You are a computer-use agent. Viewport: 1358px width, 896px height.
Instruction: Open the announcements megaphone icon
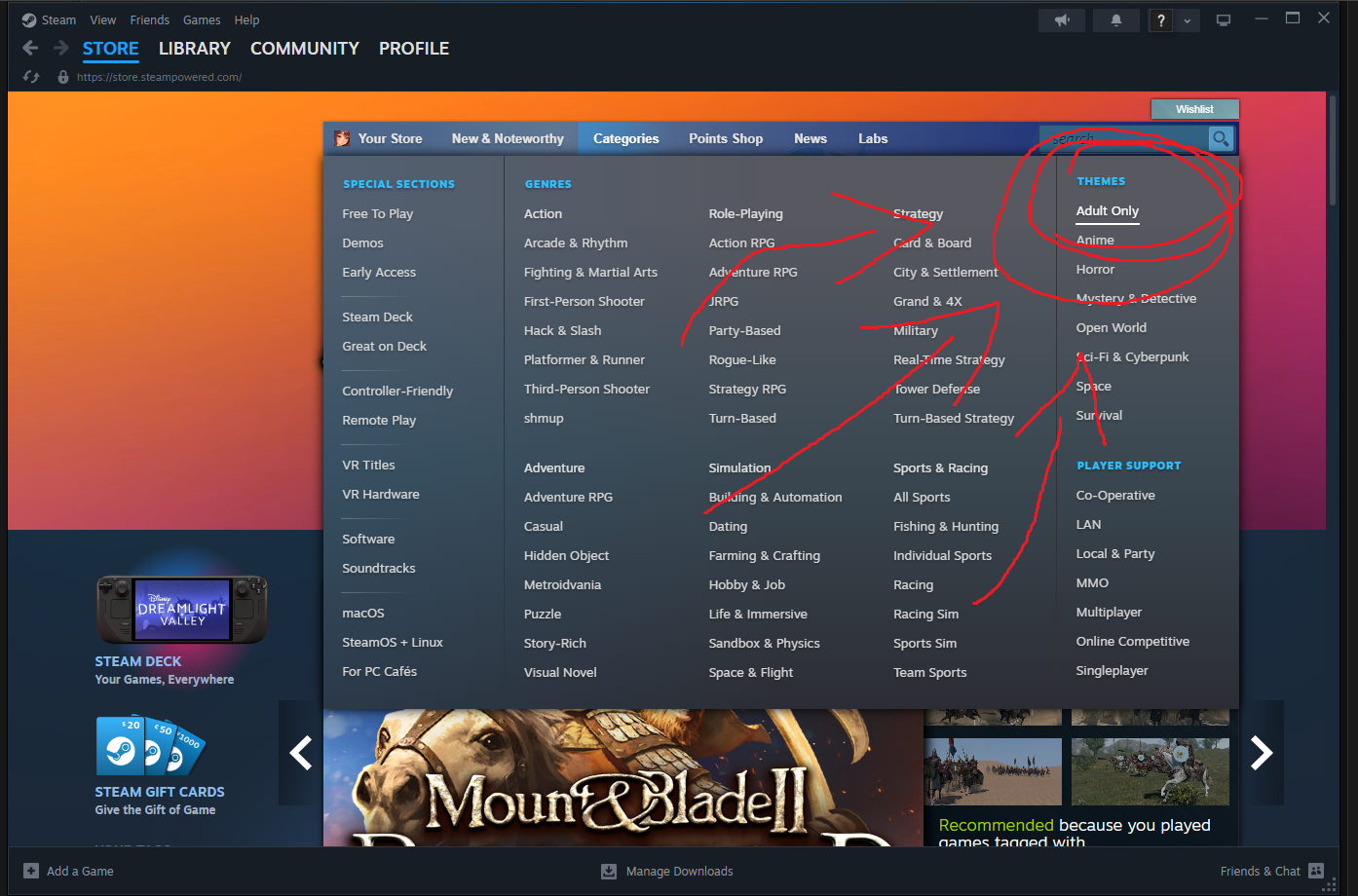tap(1062, 19)
